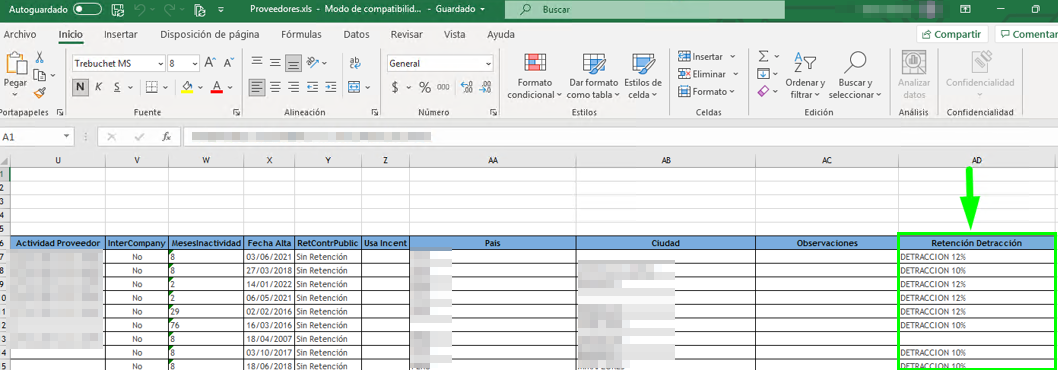Align text to the top
The width and height of the screenshot is (1058, 370).
tap(256, 63)
